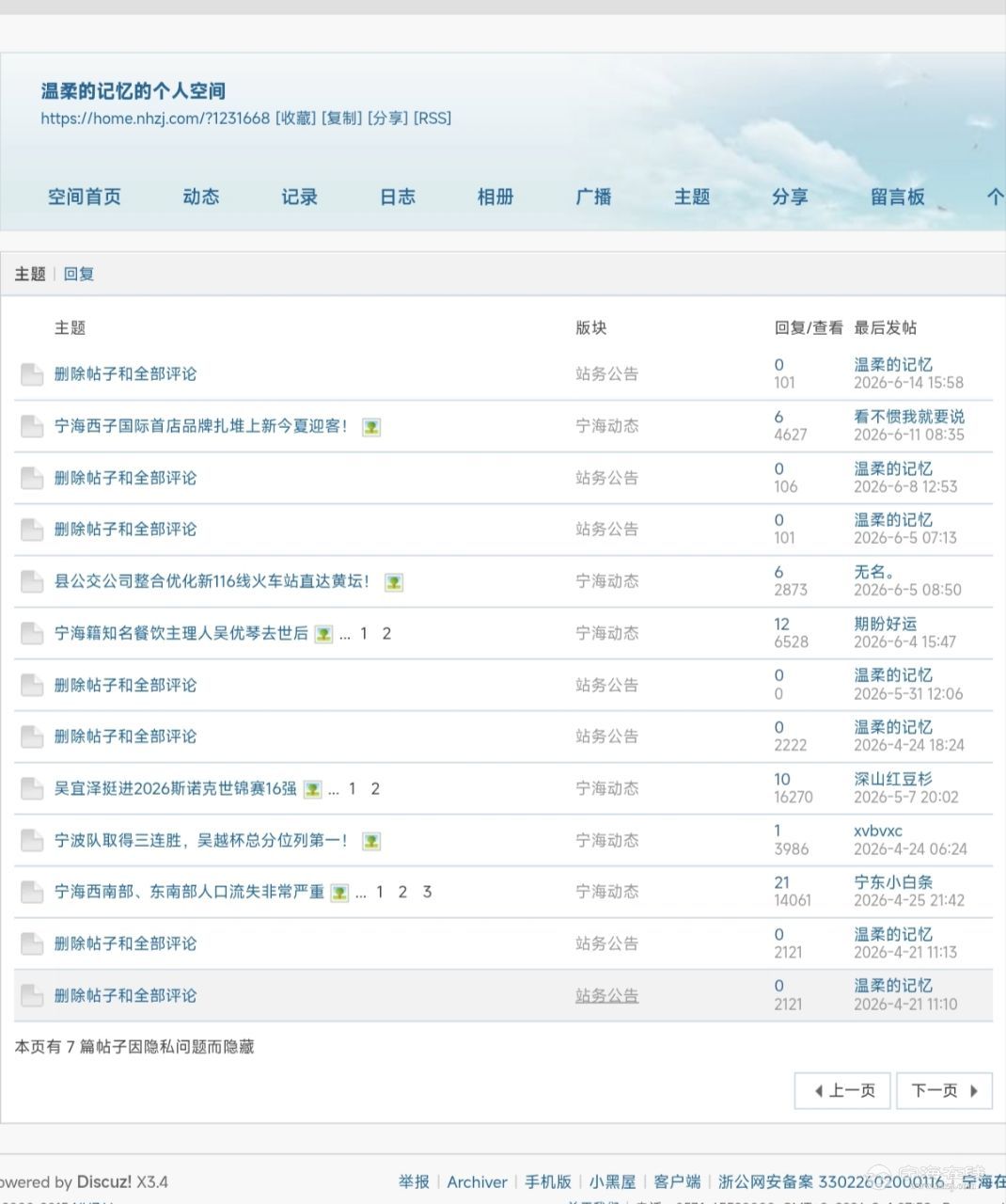This screenshot has width=1006, height=1204.
Task: Click 小黑屋 footer link
Action: pyautogui.click(x=613, y=1182)
